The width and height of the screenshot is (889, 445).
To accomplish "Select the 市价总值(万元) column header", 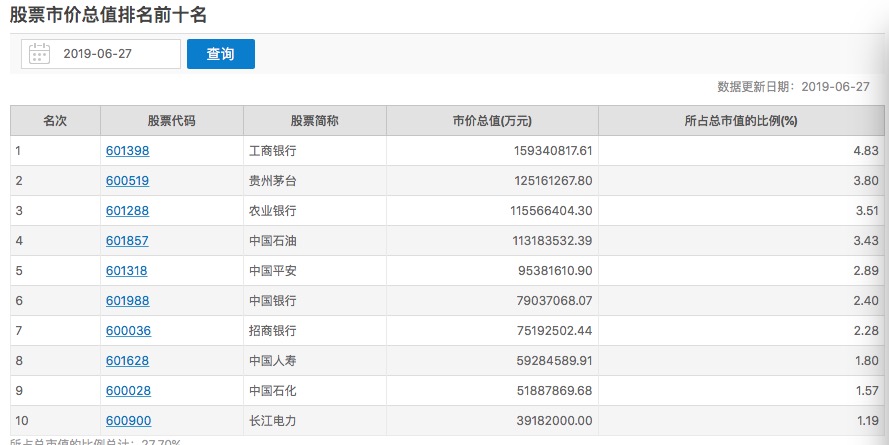I will 492,121.
